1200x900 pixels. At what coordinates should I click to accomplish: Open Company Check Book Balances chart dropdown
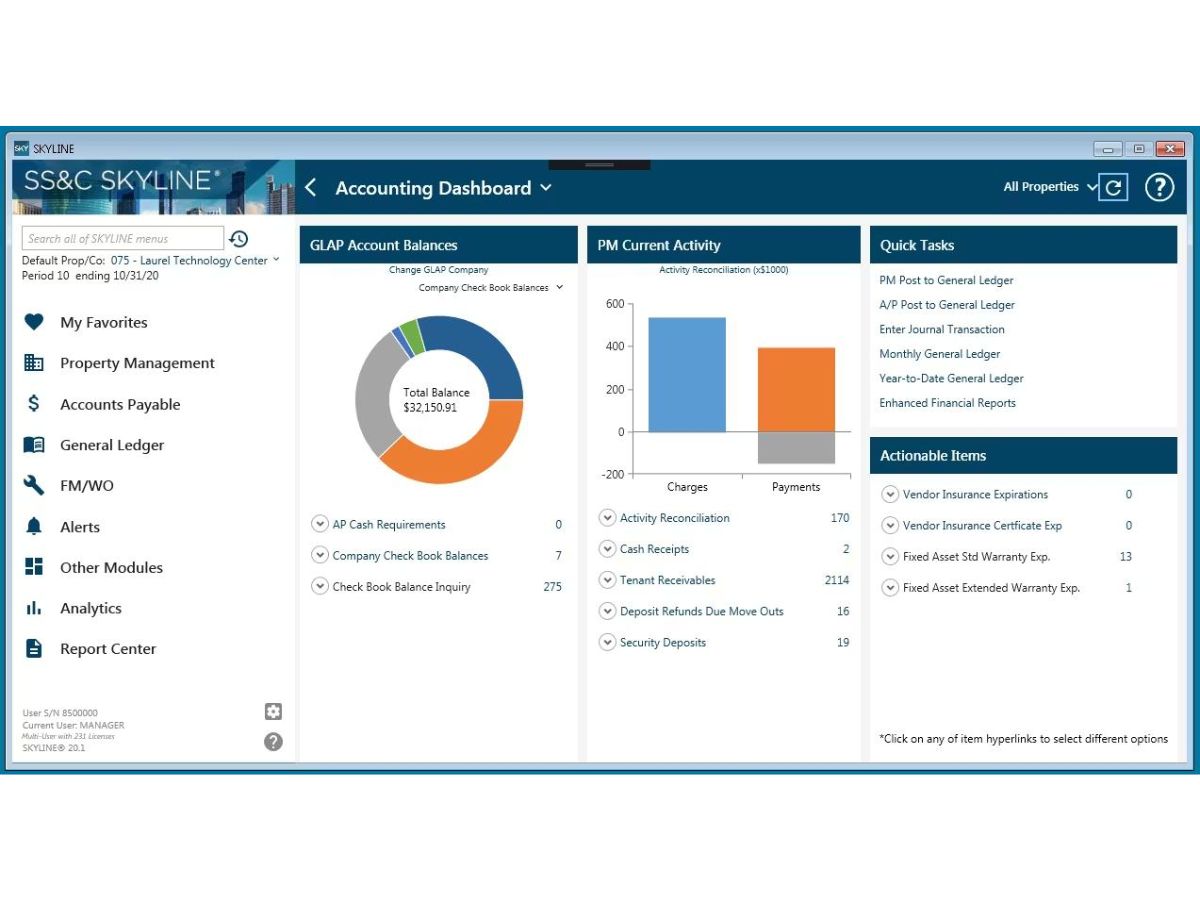(491, 288)
